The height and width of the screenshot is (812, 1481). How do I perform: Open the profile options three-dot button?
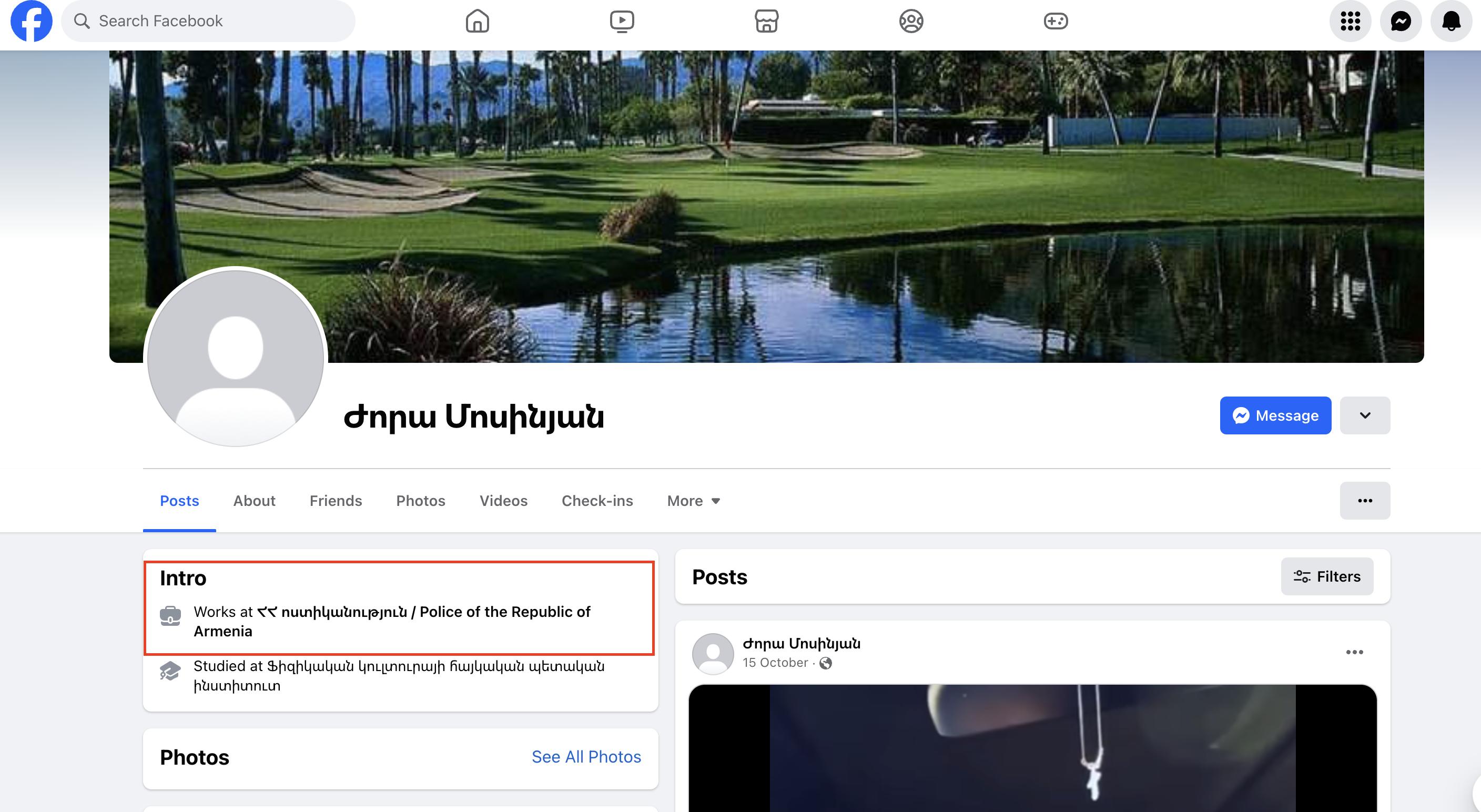[1365, 501]
